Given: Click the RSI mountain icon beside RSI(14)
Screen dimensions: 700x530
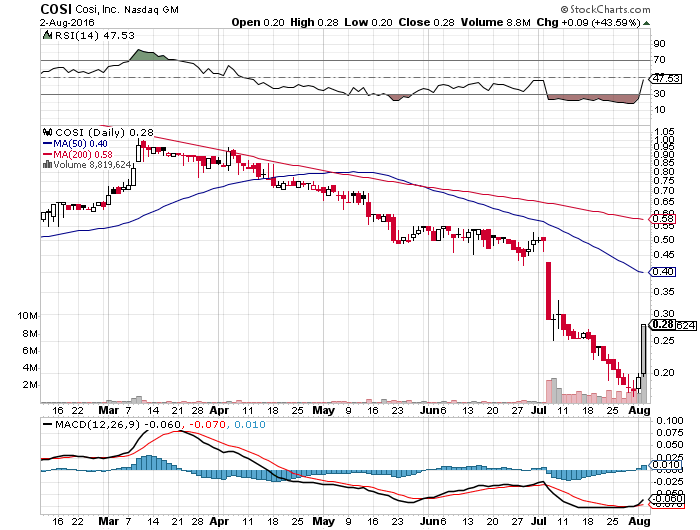Looking at the screenshot, I should [x=47, y=35].
